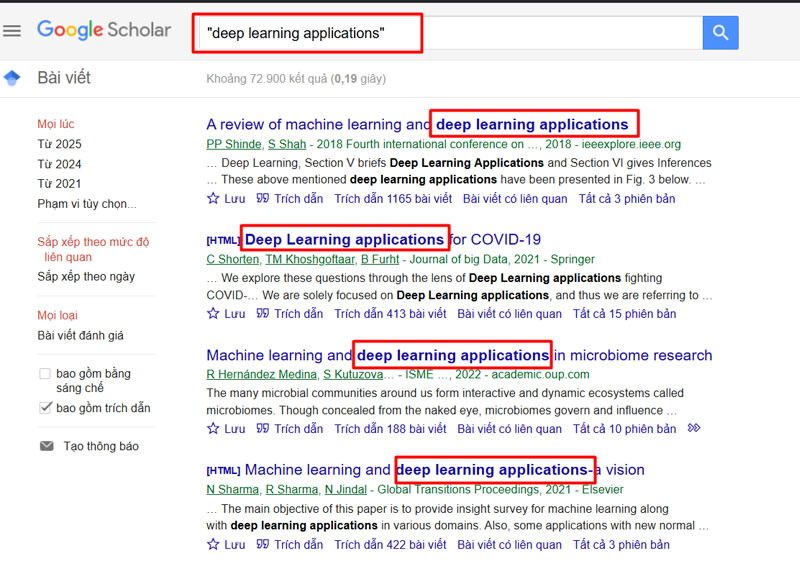Expand more options arrows for microbiome result

pyautogui.click(x=694, y=429)
